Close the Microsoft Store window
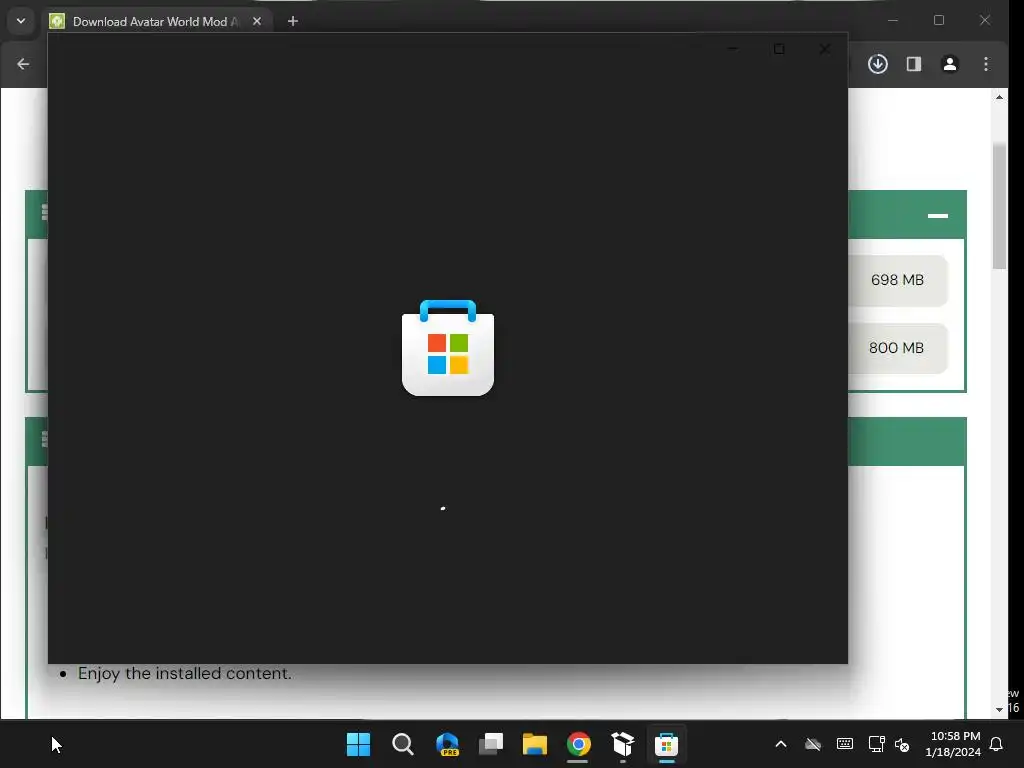 click(x=825, y=49)
